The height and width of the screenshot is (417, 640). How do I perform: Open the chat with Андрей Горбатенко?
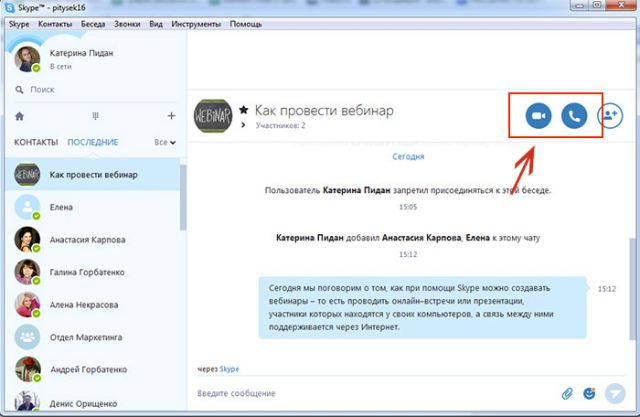coord(93,370)
